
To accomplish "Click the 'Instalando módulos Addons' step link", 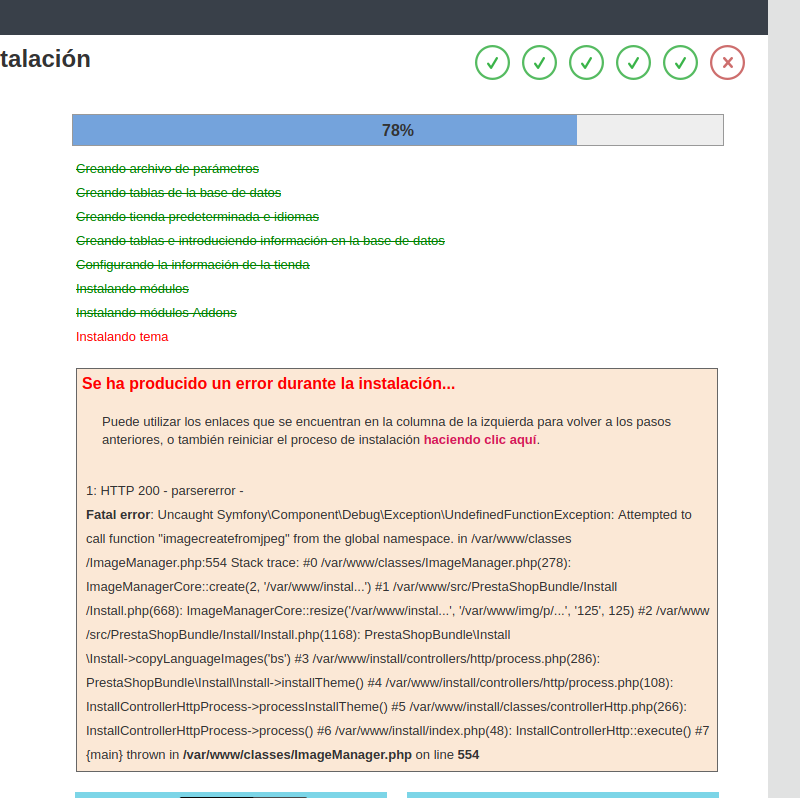I will (x=156, y=312).
